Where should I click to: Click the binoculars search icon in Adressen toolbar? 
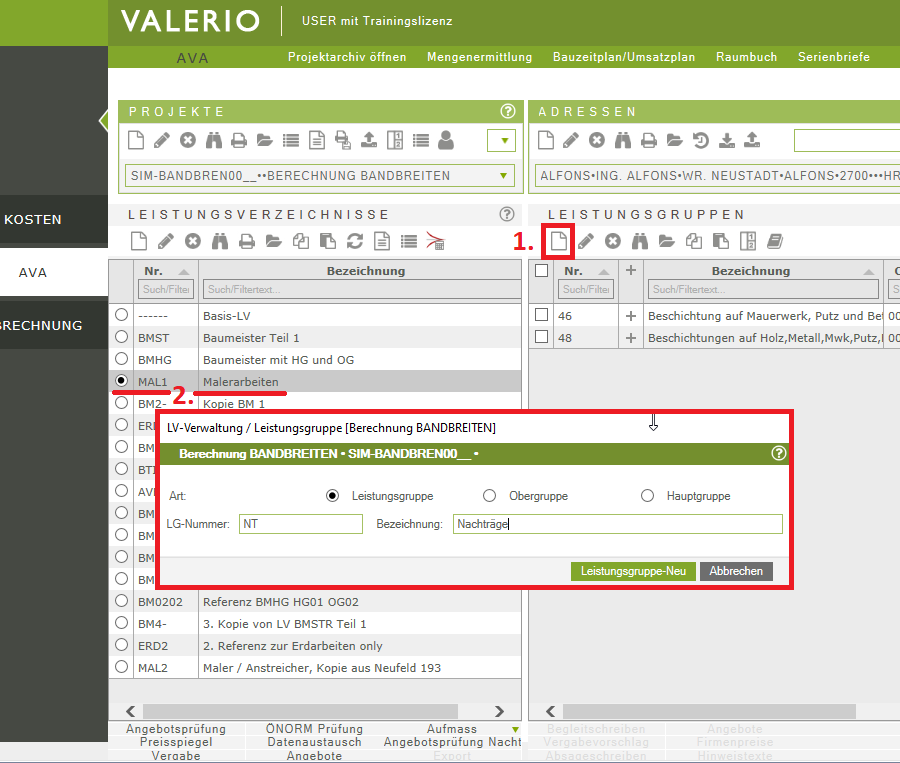tap(623, 140)
